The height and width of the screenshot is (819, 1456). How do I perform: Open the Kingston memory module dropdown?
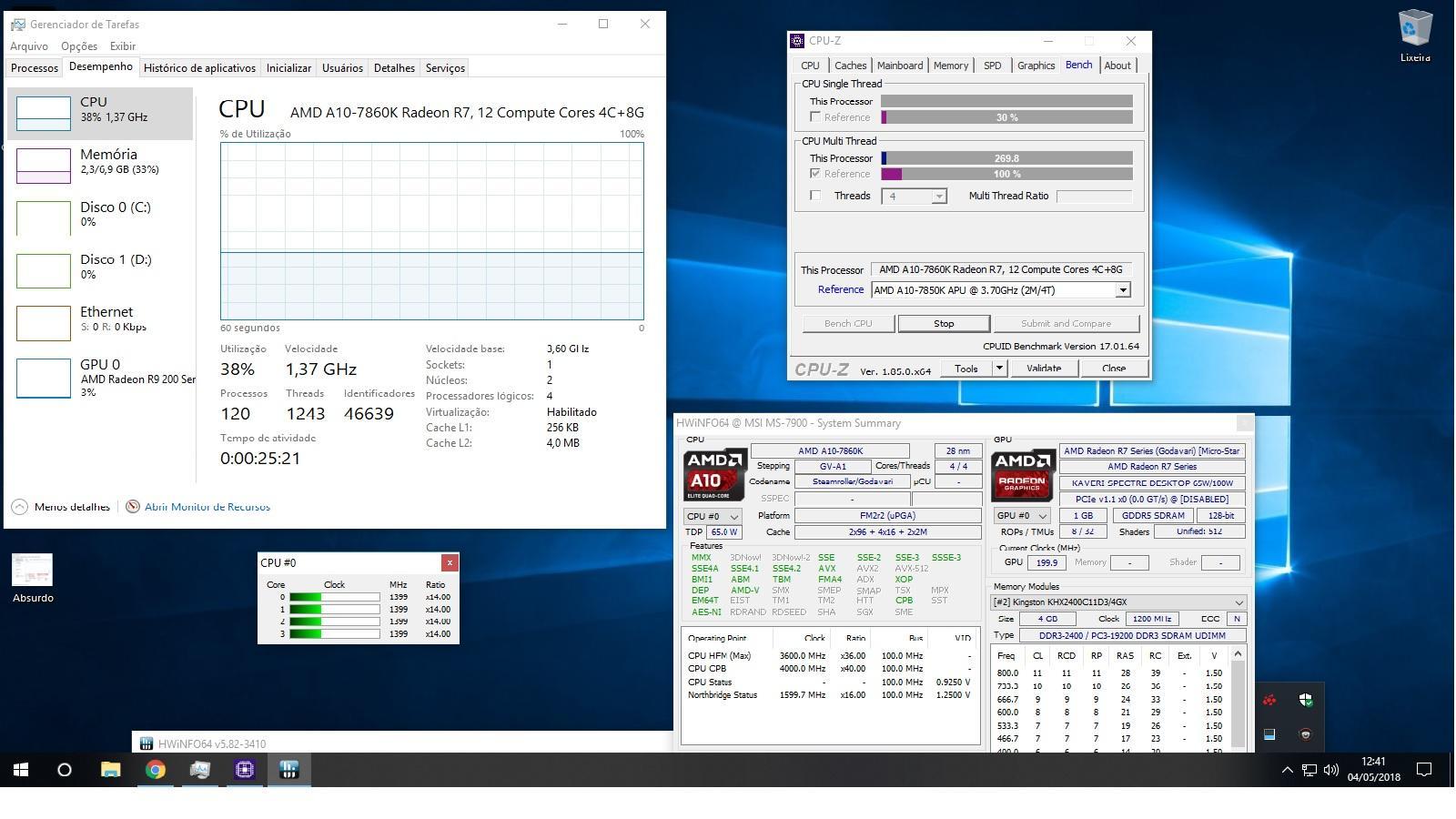coord(1117,602)
